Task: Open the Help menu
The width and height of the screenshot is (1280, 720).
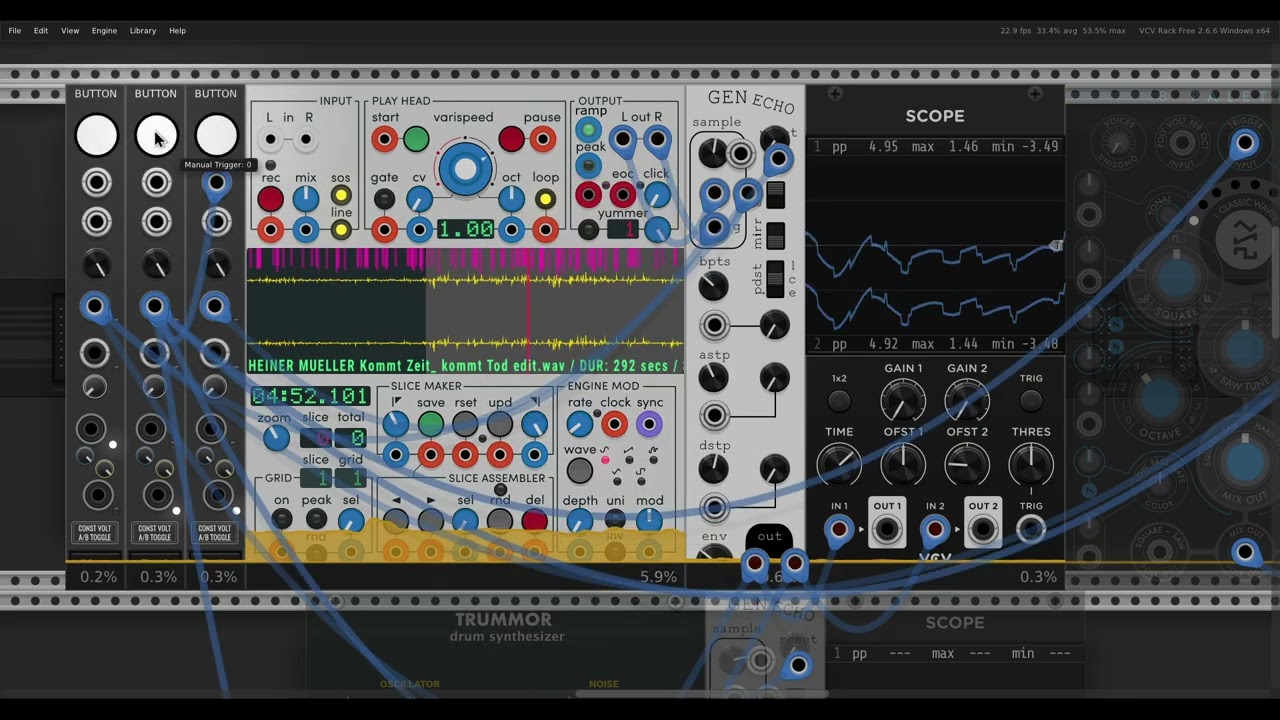Action: click(177, 31)
